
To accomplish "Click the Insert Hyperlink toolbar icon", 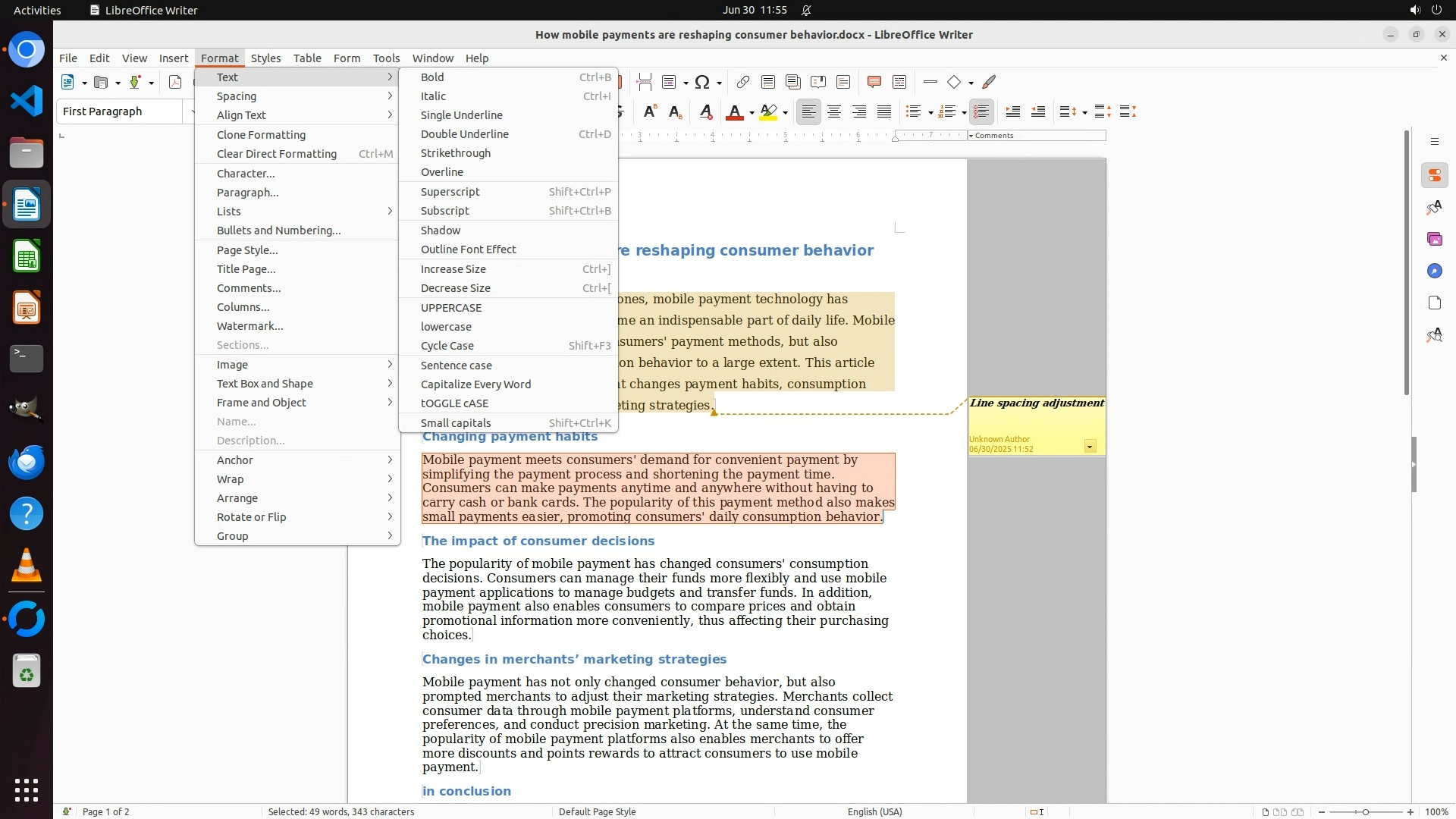I will [742, 82].
